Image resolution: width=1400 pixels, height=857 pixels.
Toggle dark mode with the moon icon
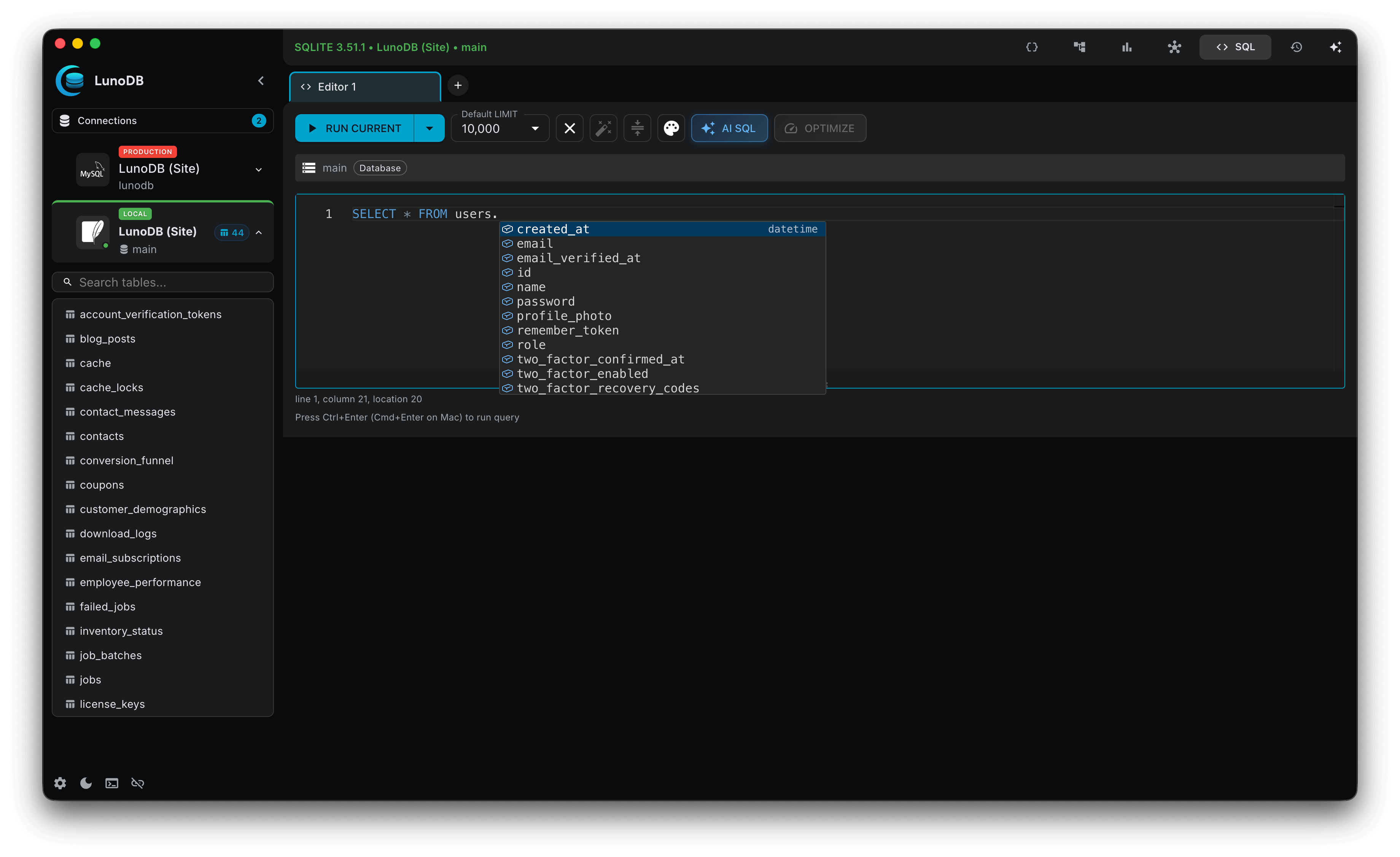(x=85, y=782)
